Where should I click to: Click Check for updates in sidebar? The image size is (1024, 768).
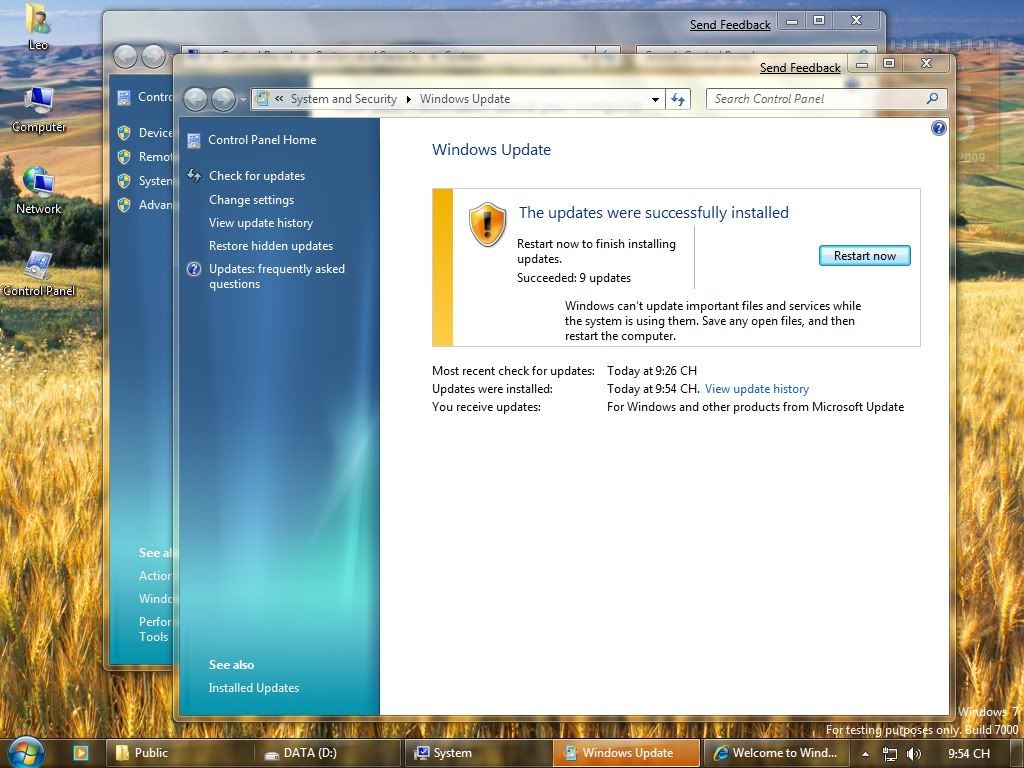257,176
